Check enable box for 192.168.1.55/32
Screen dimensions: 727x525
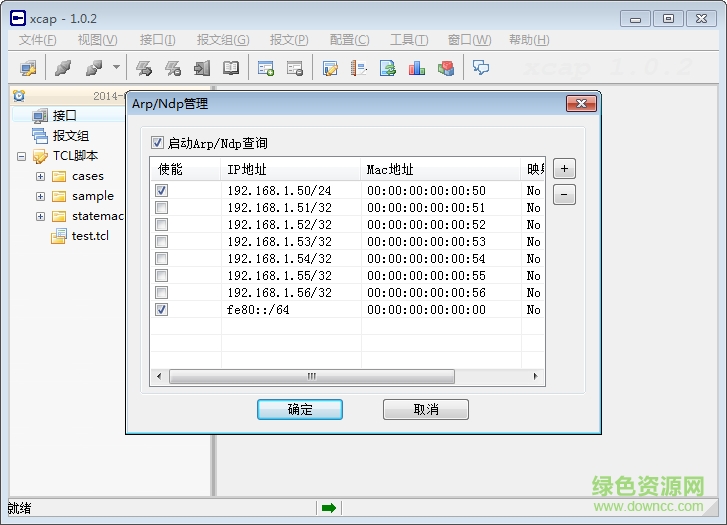pos(161,275)
